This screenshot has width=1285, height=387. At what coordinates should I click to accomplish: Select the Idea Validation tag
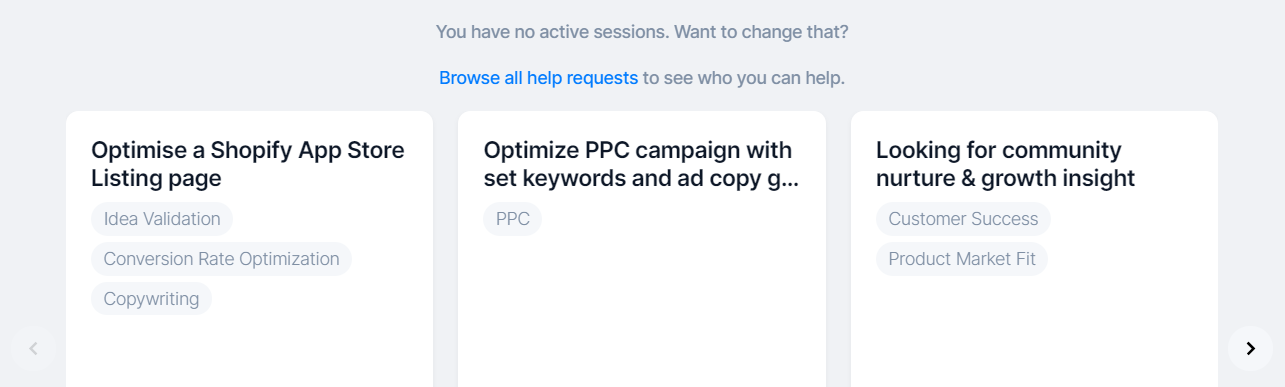pyautogui.click(x=162, y=219)
